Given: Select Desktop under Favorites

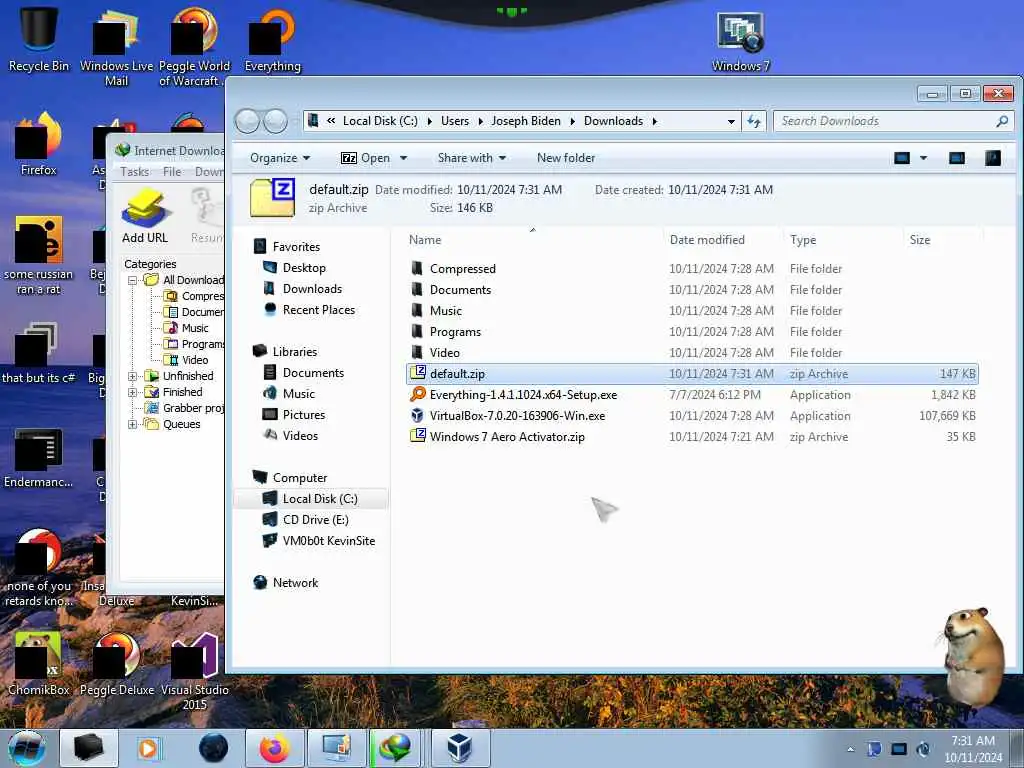Looking at the screenshot, I should tap(304, 268).
